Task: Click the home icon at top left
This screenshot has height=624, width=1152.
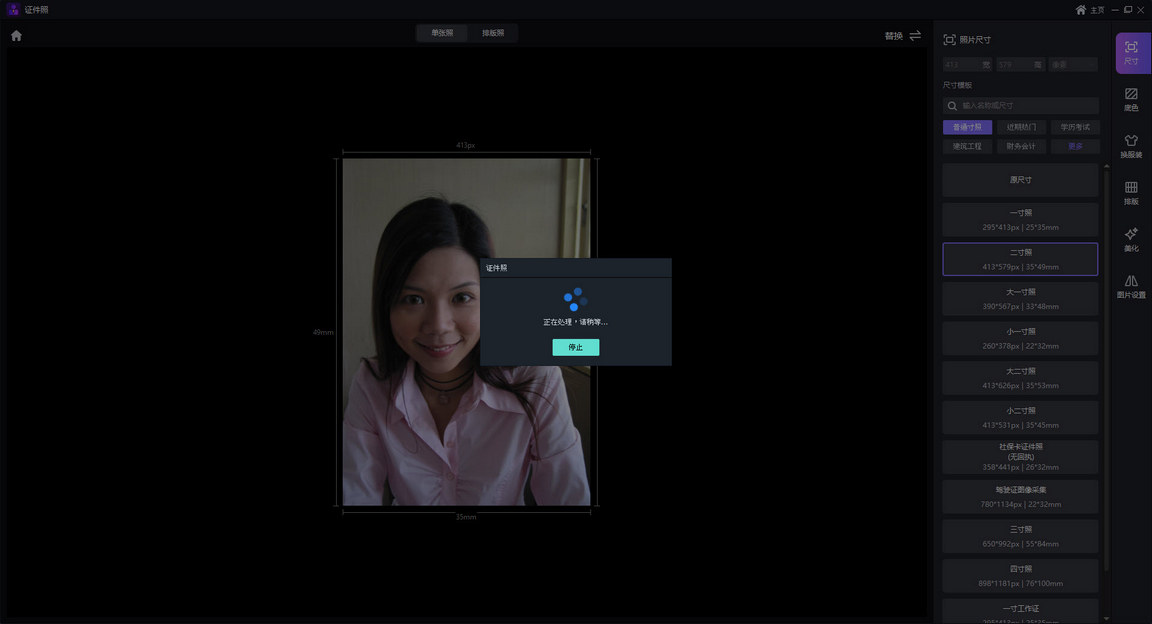Action: pos(16,36)
